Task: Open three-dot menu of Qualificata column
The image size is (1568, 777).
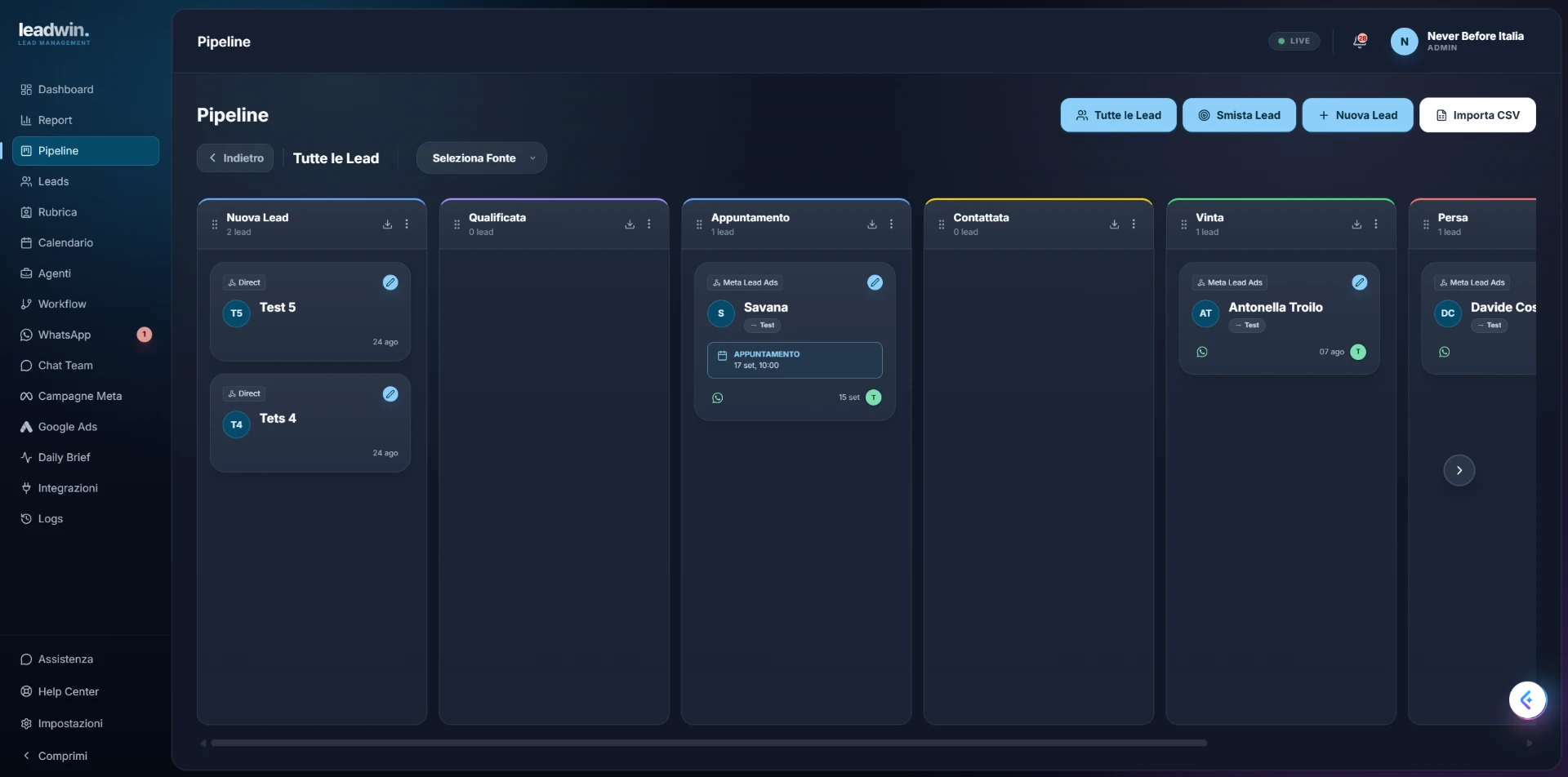Action: 649,224
